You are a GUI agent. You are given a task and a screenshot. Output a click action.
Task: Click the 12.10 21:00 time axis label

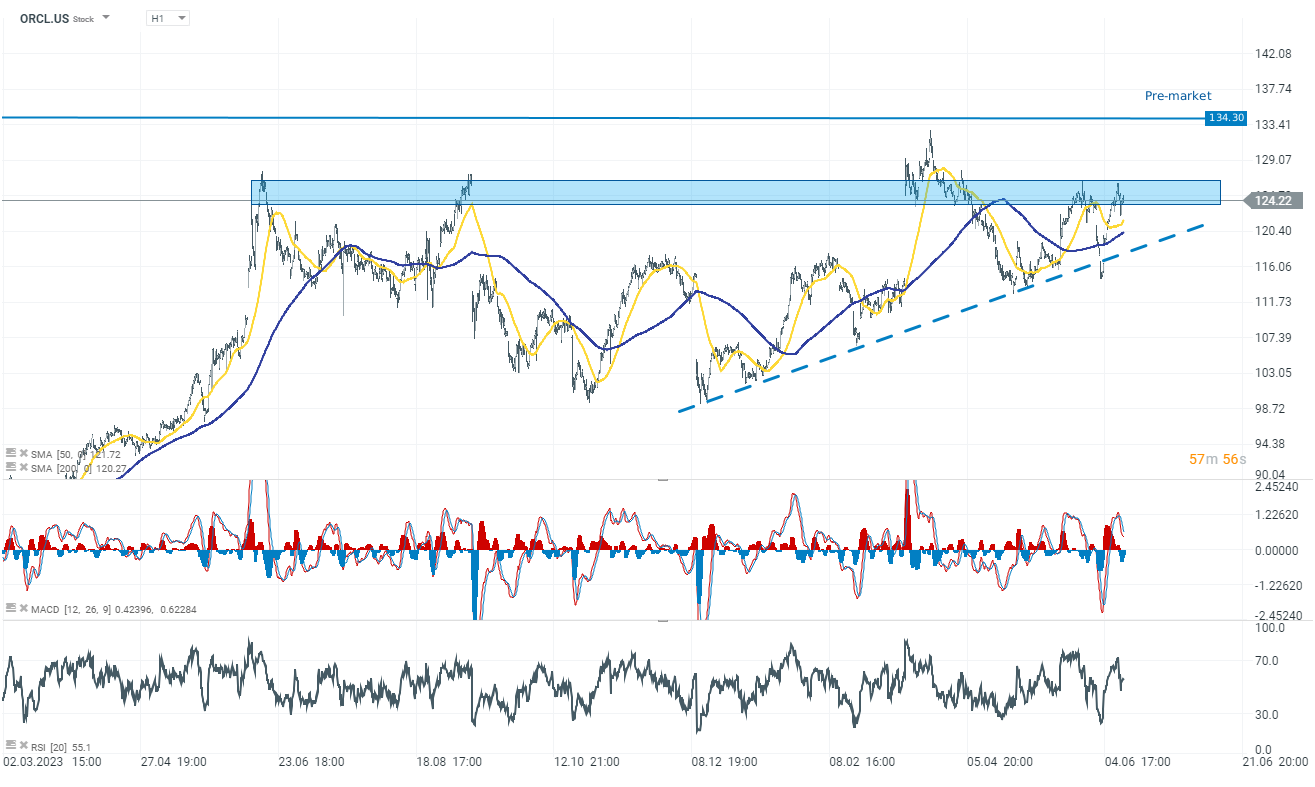[587, 762]
